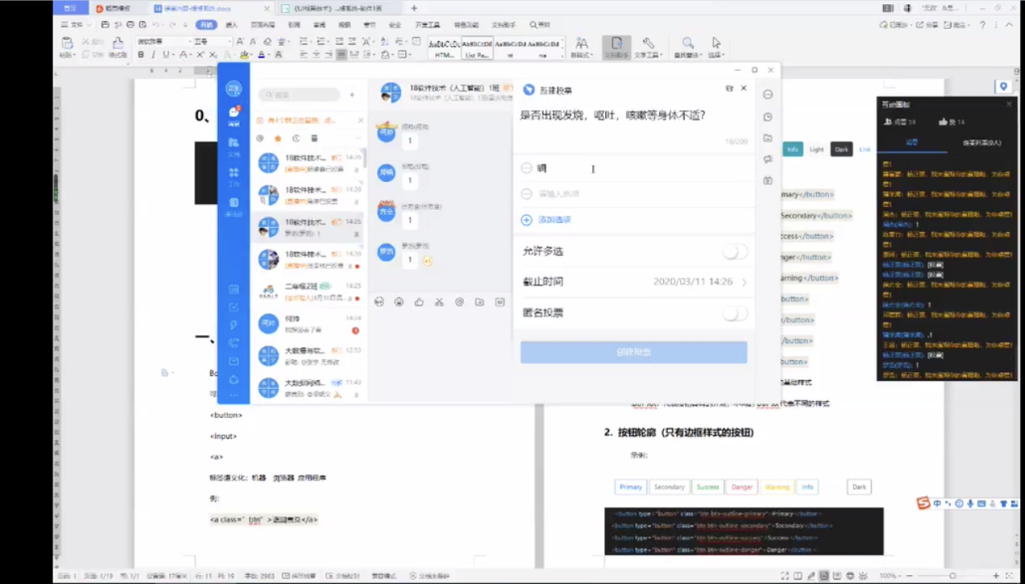
Task: Open the 文字工具 dropdown in ribbon
Action: coord(647,48)
